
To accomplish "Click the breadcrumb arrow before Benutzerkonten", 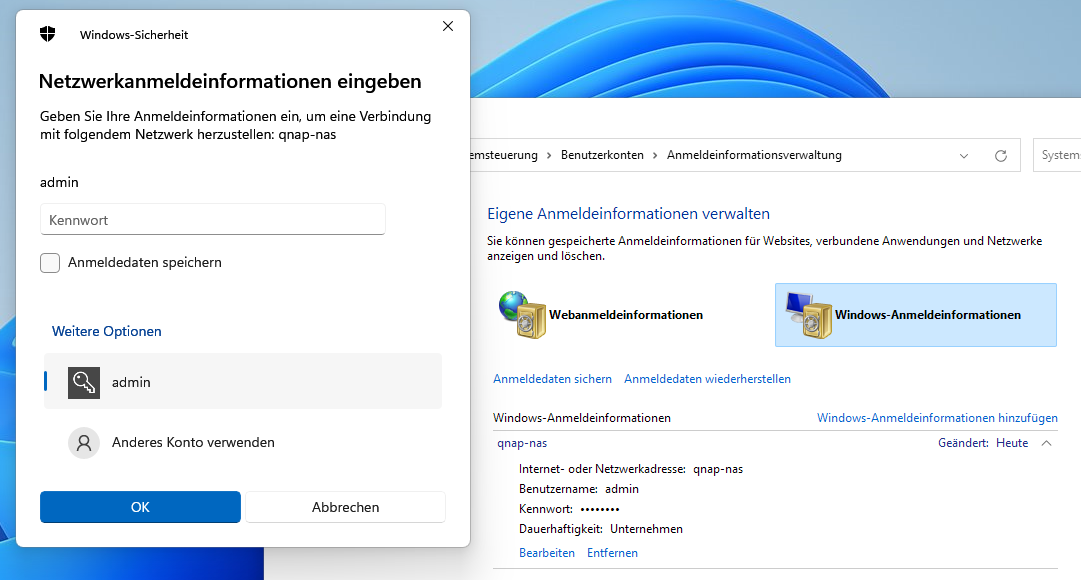I will coord(549,155).
